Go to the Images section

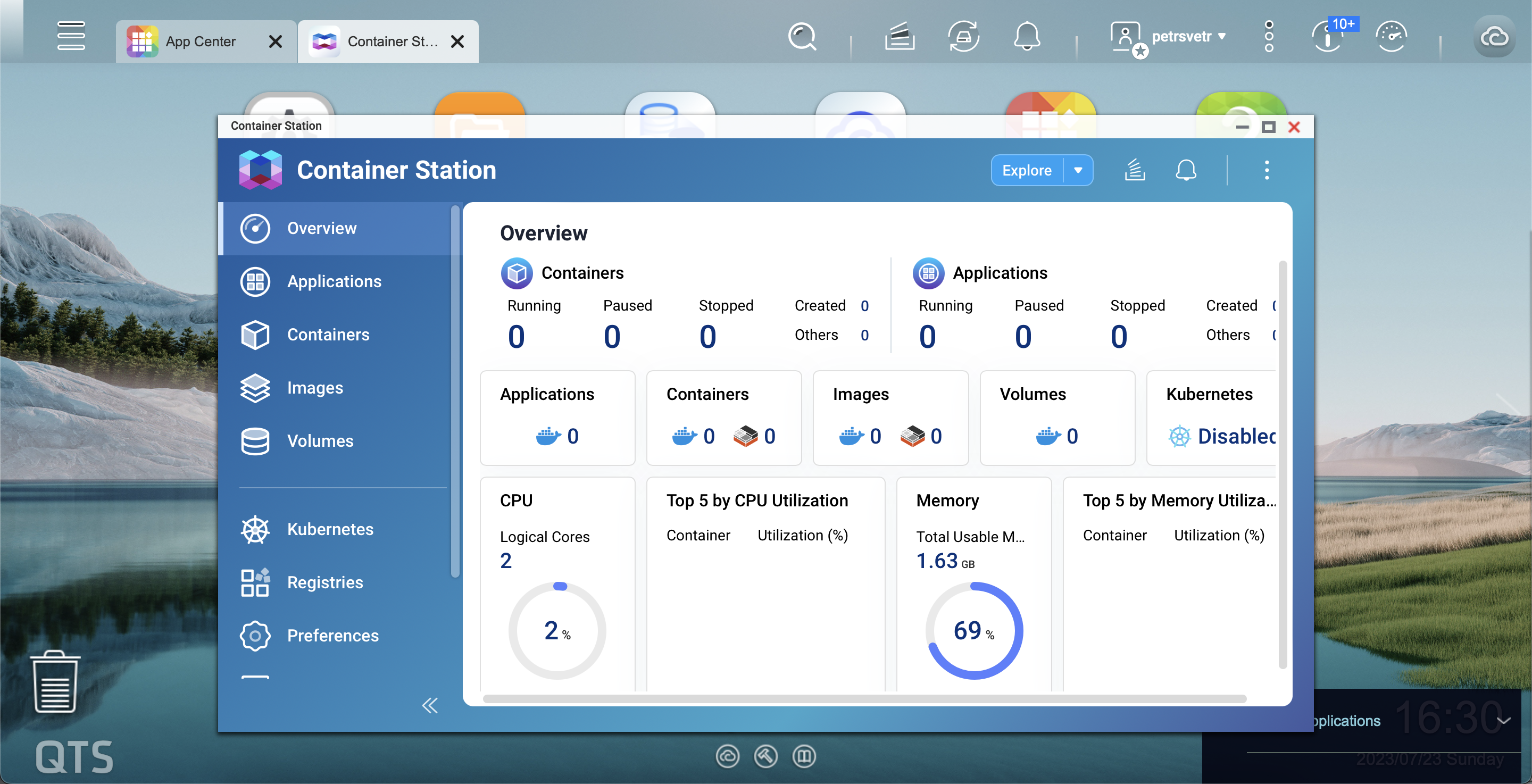(x=314, y=387)
